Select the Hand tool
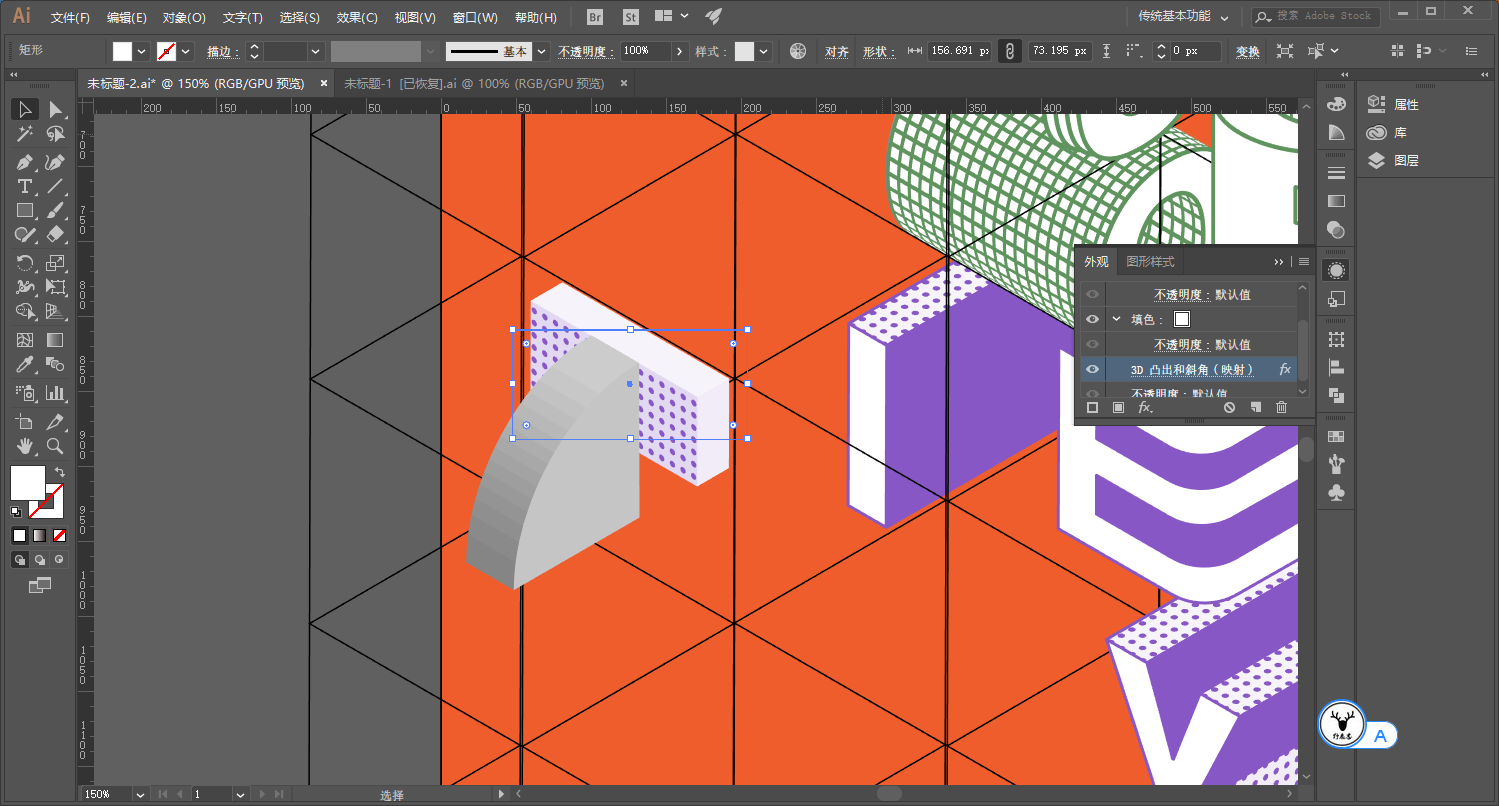The width and height of the screenshot is (1499, 806). 26,446
